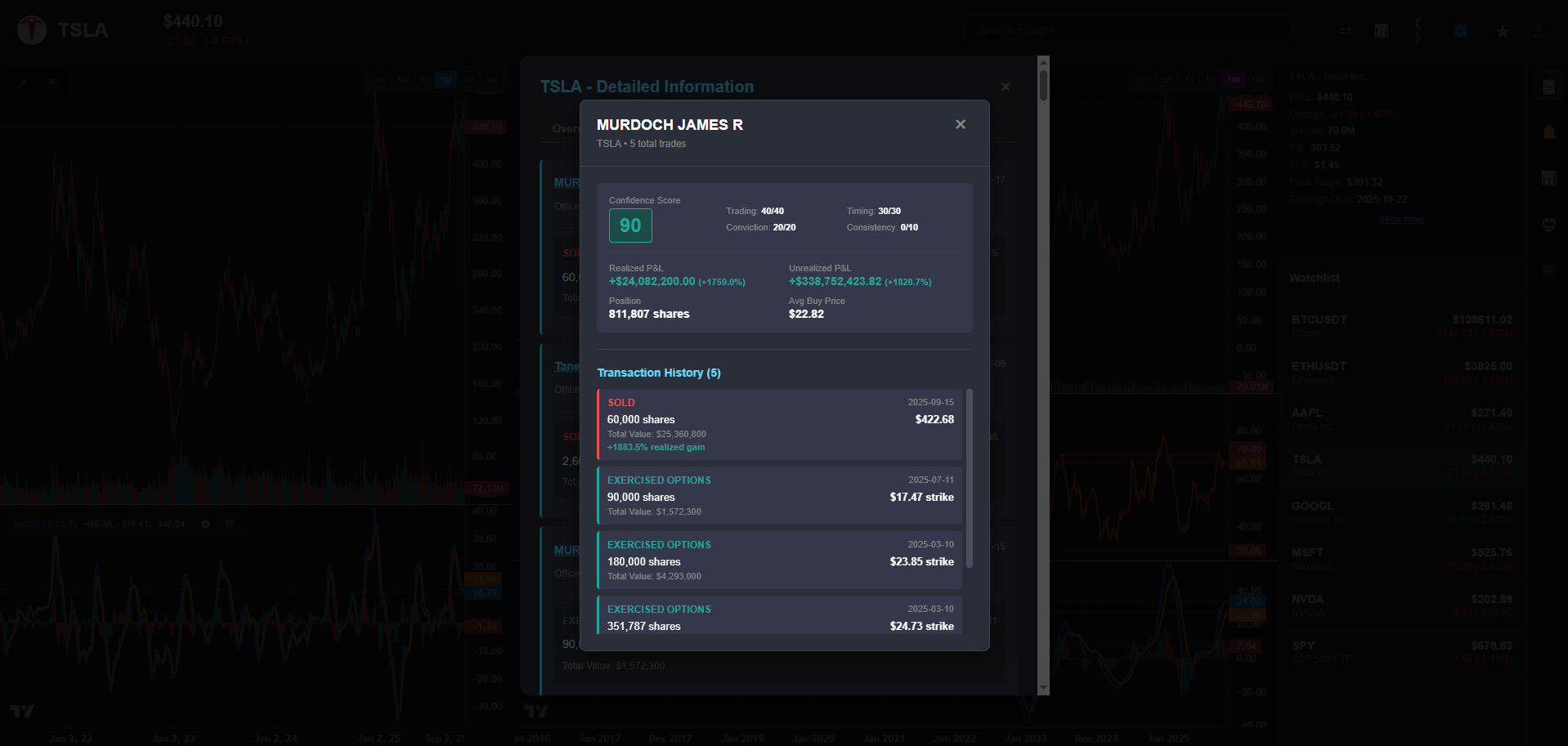The image size is (1568, 746).
Task: Select GOOGL in the Watchlist
Action: [x=1402, y=511]
